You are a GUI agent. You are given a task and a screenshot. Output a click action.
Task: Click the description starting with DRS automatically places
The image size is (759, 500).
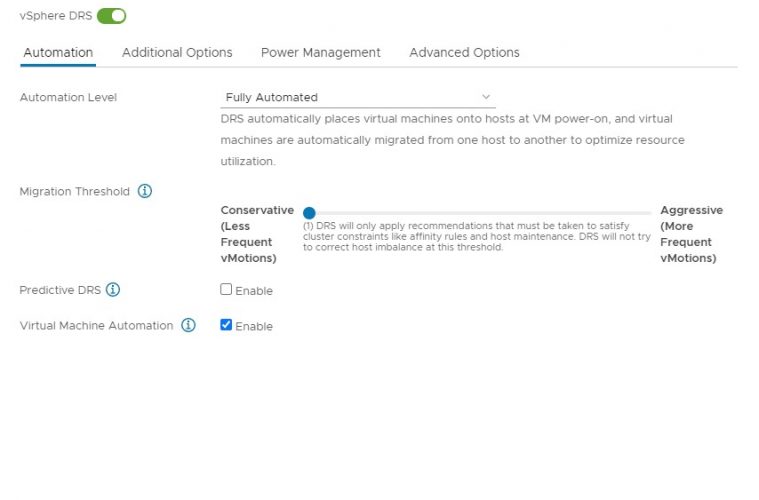[453, 140]
